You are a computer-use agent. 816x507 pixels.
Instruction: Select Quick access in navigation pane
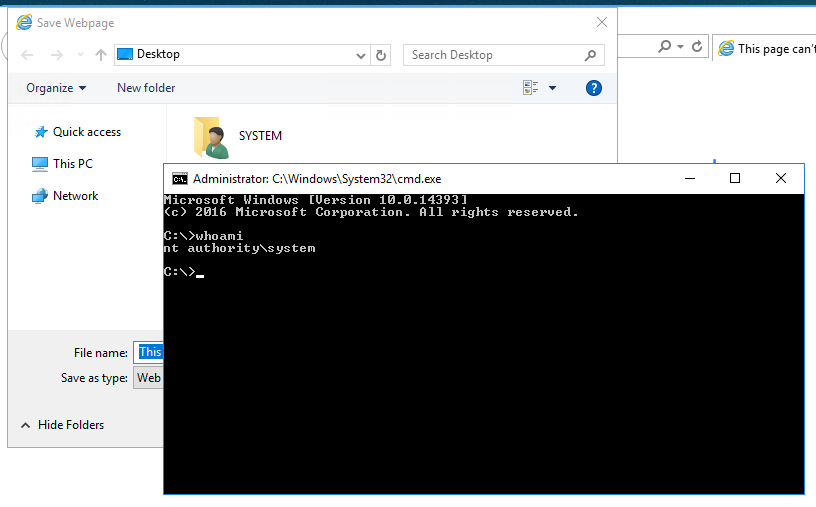click(x=78, y=132)
